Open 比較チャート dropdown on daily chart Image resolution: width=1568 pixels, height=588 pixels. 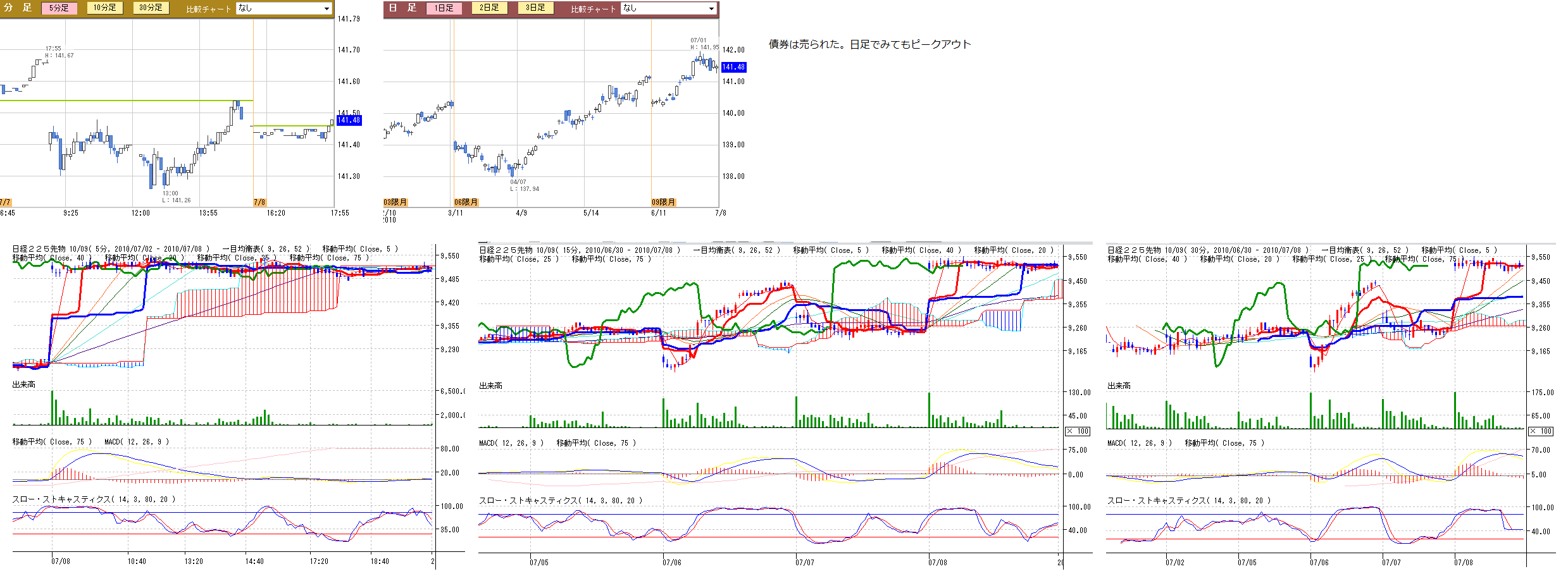click(668, 8)
